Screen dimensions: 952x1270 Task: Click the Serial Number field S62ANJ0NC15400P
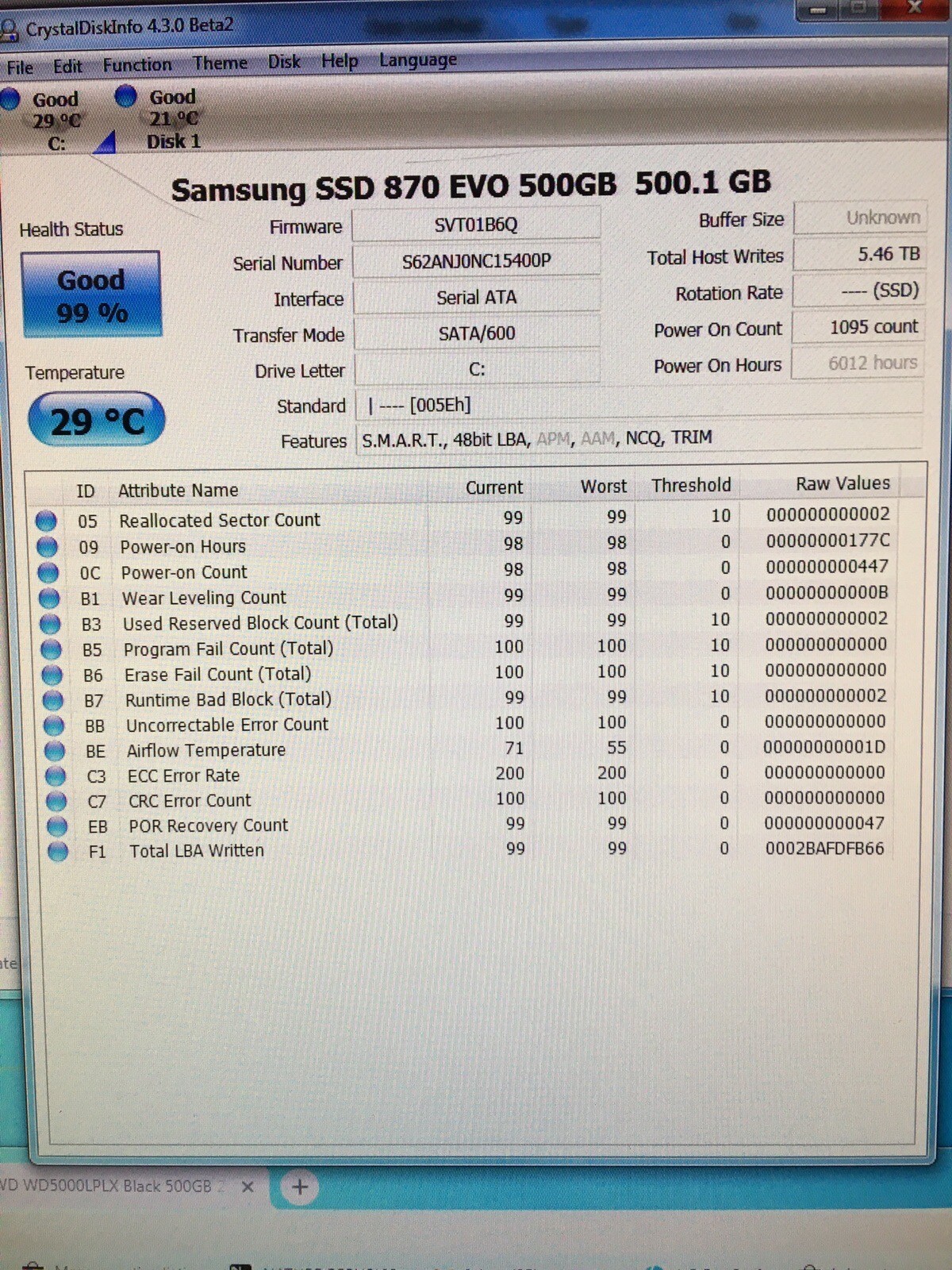(x=476, y=261)
